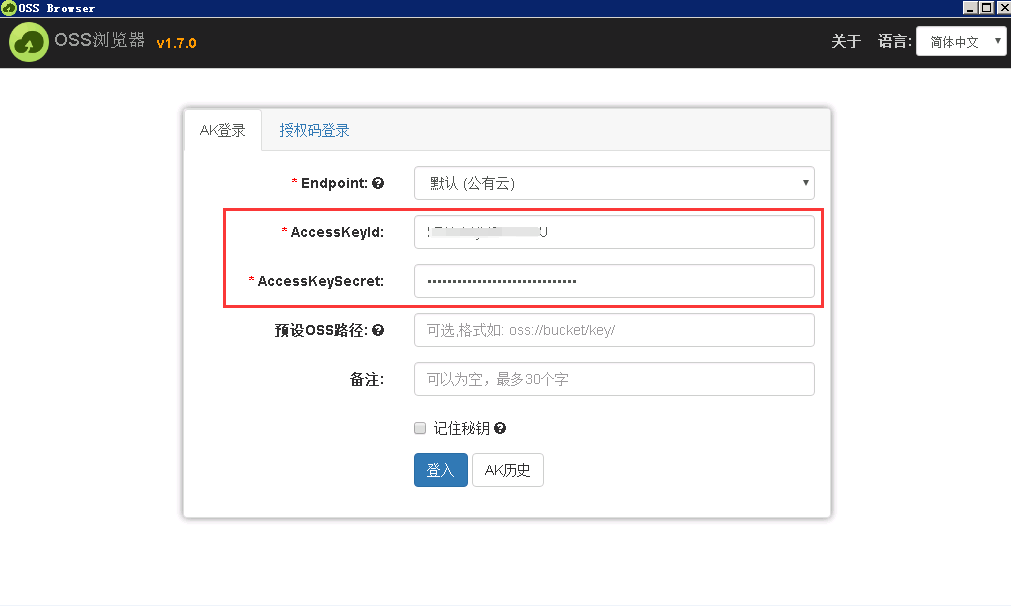Click the help icon next to Endpoint
Viewport: 1011px width, 606px height.
[378, 183]
